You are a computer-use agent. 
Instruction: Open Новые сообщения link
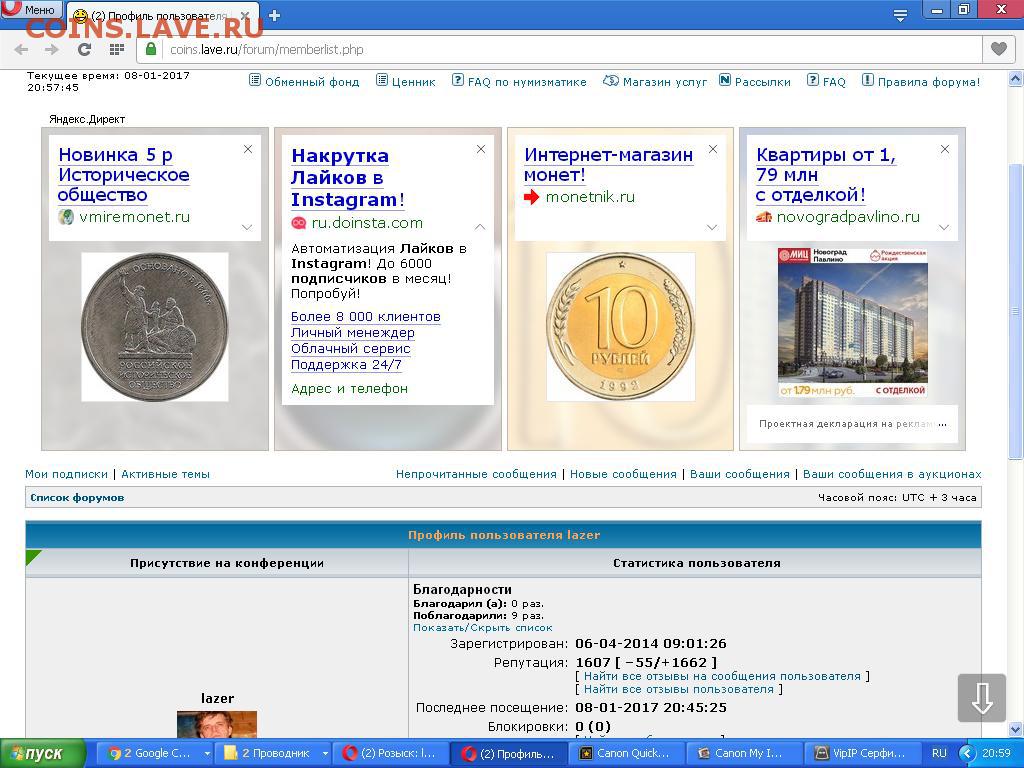[x=623, y=474]
